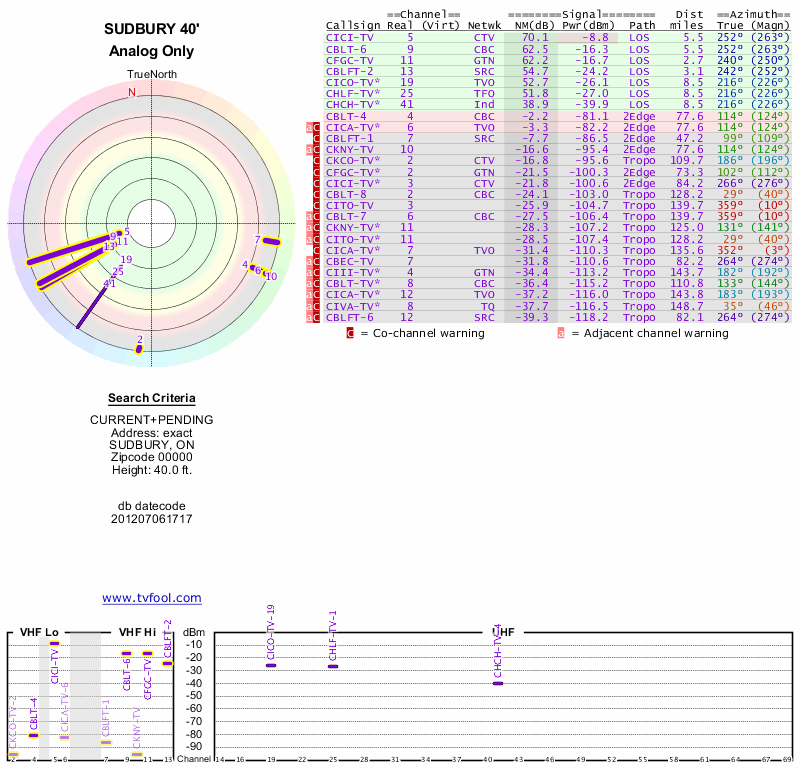
Task: Select the channel 2 marker on the radar plot
Action: (x=139, y=349)
